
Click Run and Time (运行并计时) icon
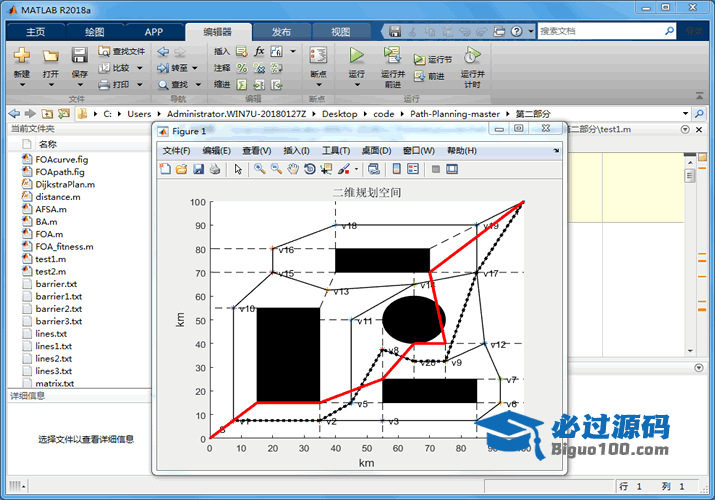(472, 56)
